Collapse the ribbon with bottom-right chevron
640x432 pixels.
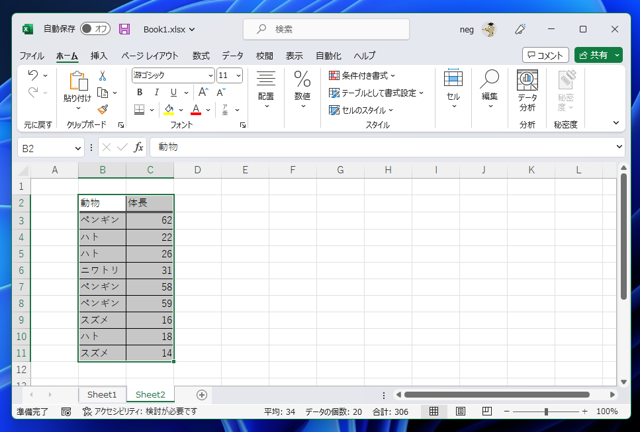616,123
